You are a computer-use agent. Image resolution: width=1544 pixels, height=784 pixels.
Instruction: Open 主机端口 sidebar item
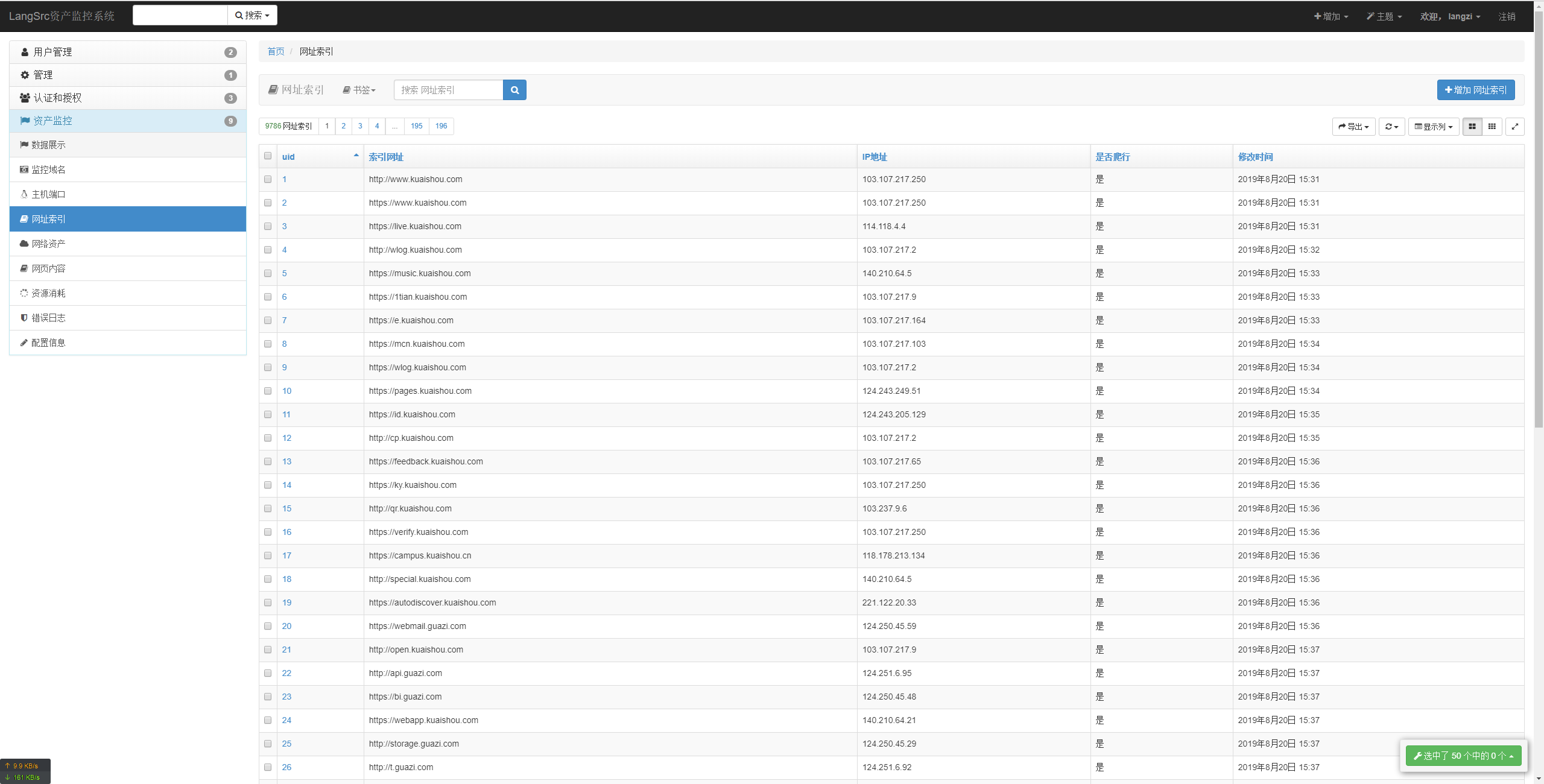click(x=48, y=194)
